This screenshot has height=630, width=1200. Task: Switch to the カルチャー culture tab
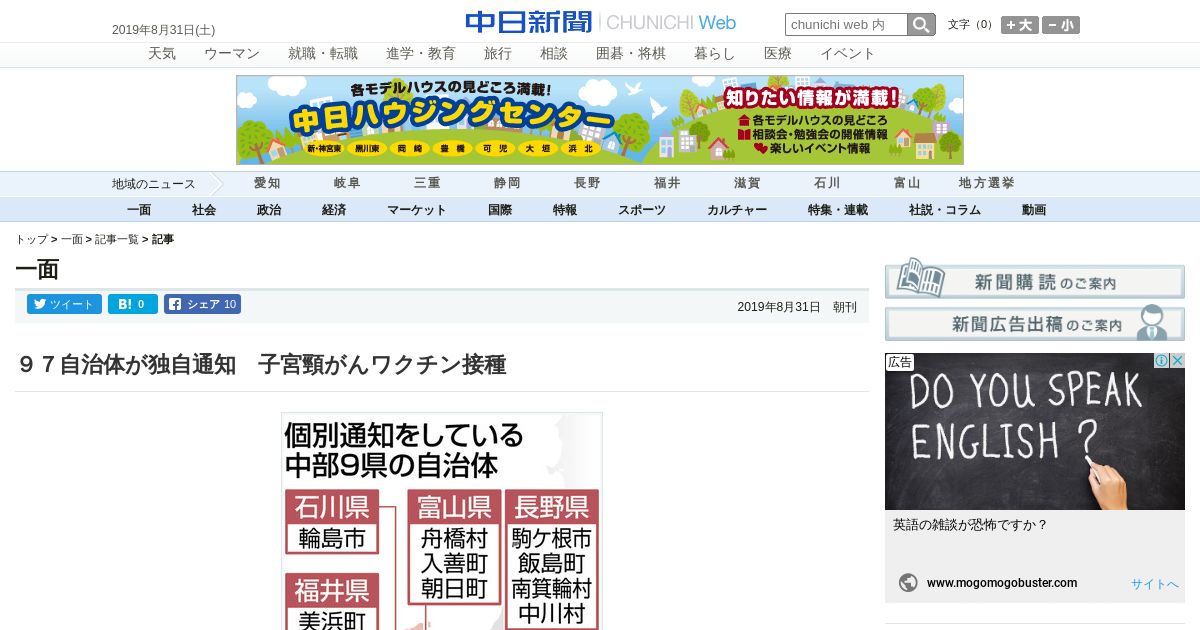coord(737,210)
